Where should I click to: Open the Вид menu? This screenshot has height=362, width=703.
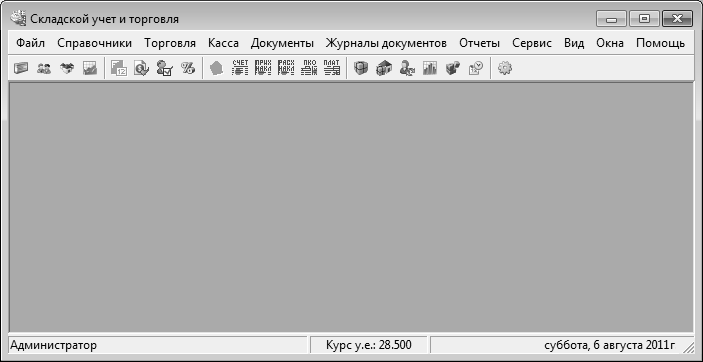[574, 44]
